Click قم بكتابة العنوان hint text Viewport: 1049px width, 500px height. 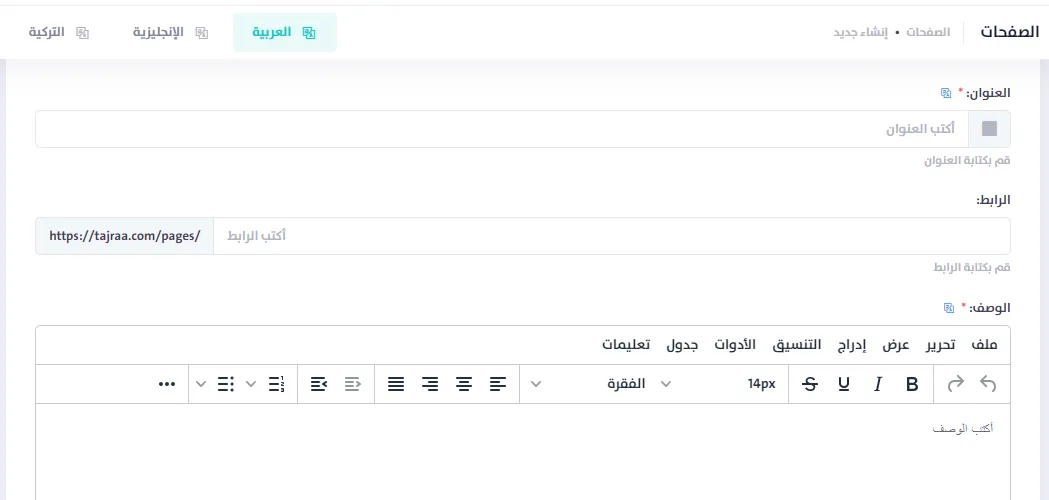tap(967, 161)
